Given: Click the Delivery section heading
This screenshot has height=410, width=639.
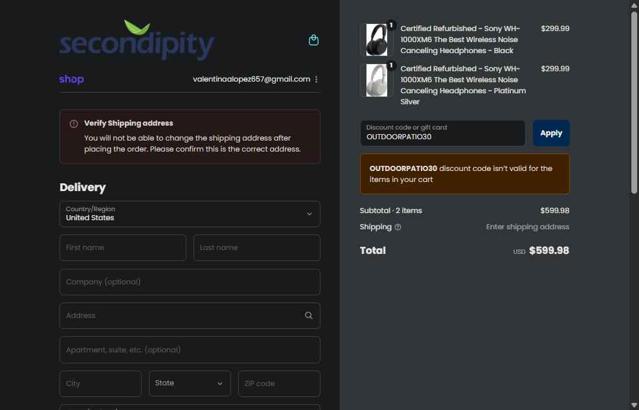Looking at the screenshot, I should pos(82,187).
